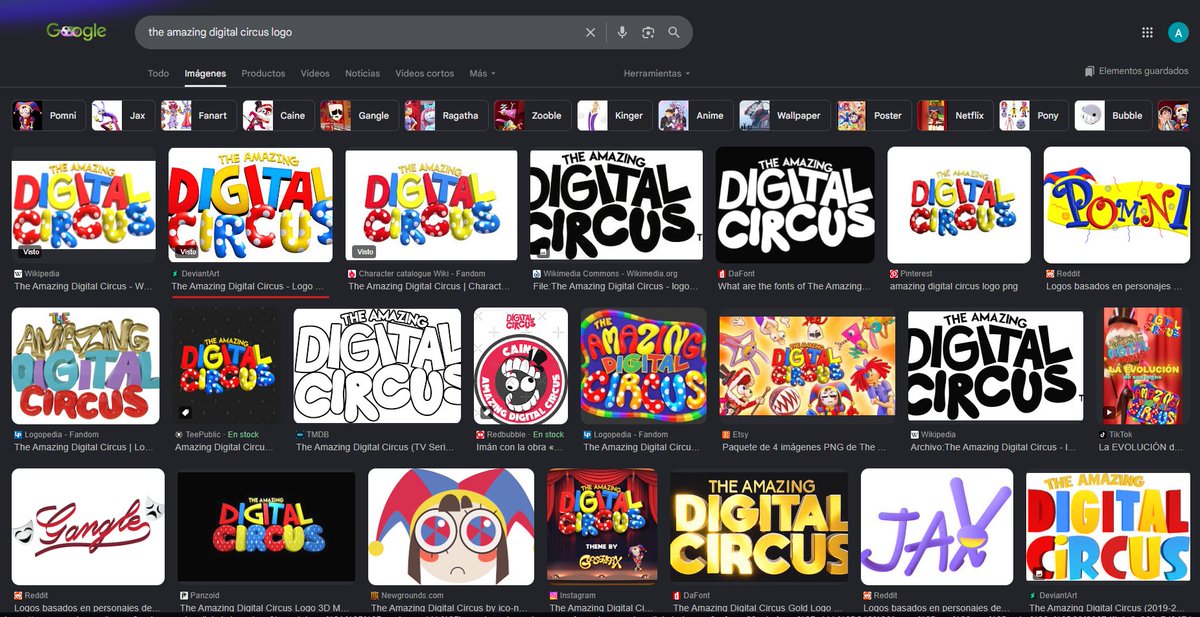
Task: Expand the Más dropdown
Action: (482, 73)
